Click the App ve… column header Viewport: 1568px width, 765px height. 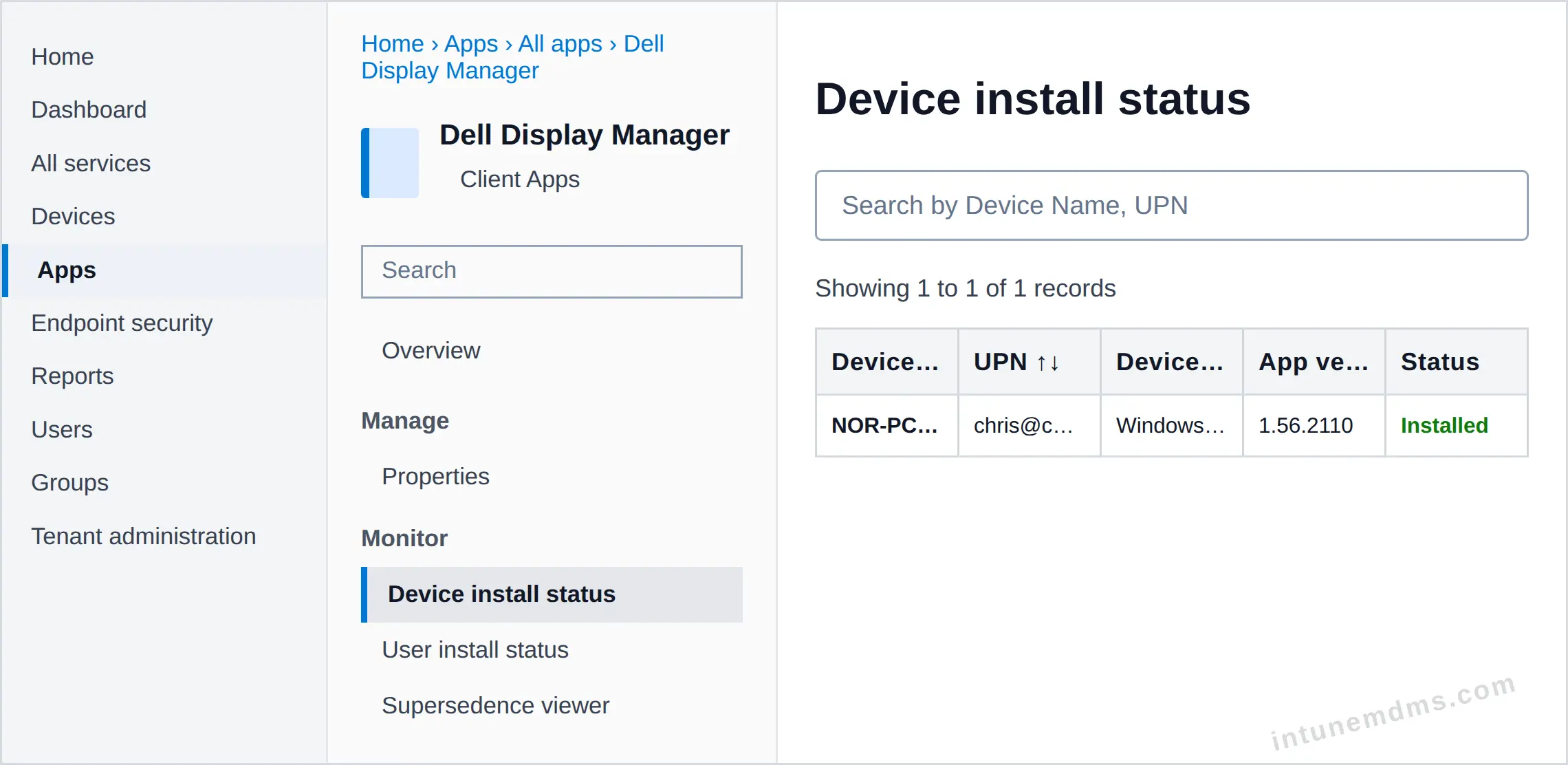pyautogui.click(x=1314, y=362)
